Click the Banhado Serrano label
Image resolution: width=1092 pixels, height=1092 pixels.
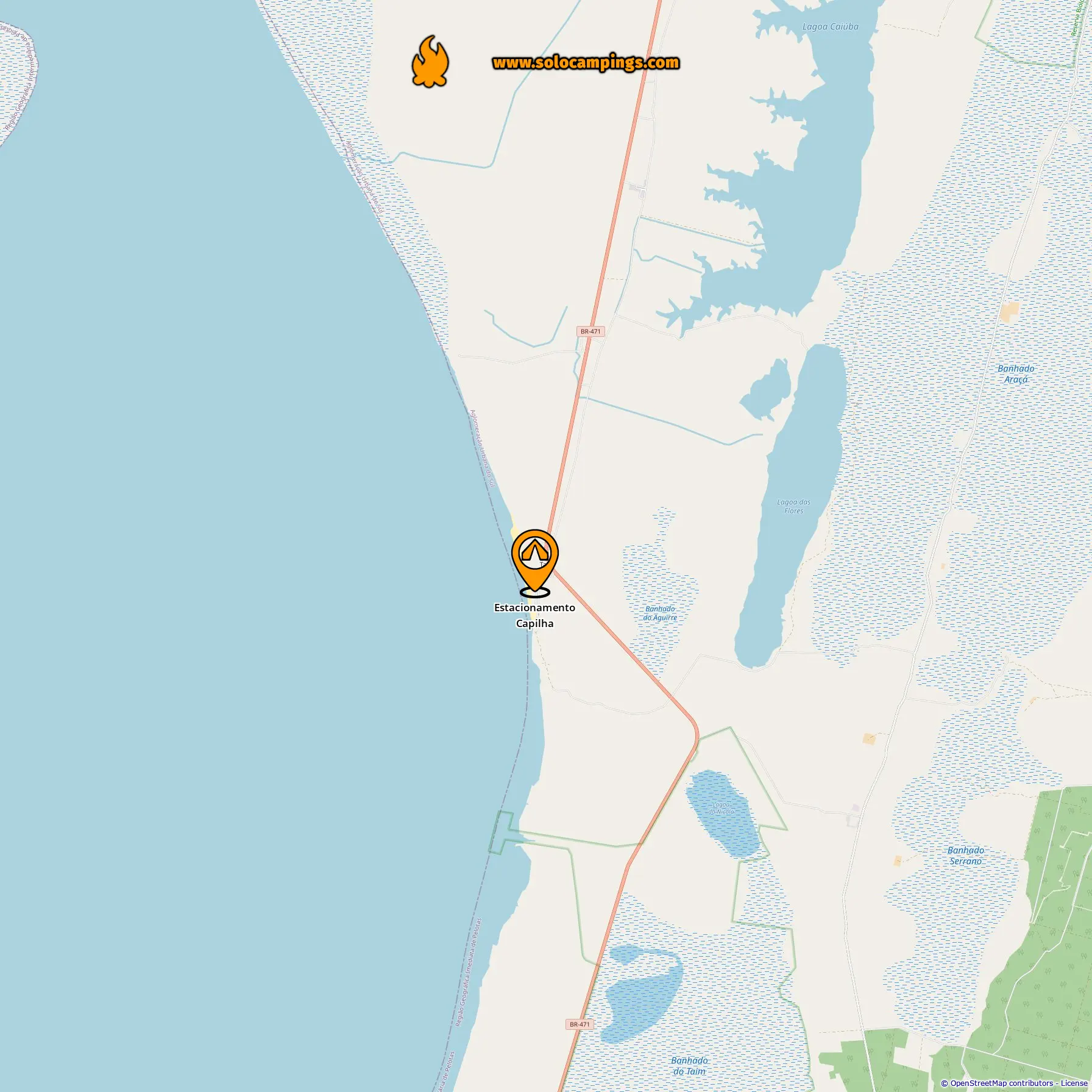[x=966, y=856]
